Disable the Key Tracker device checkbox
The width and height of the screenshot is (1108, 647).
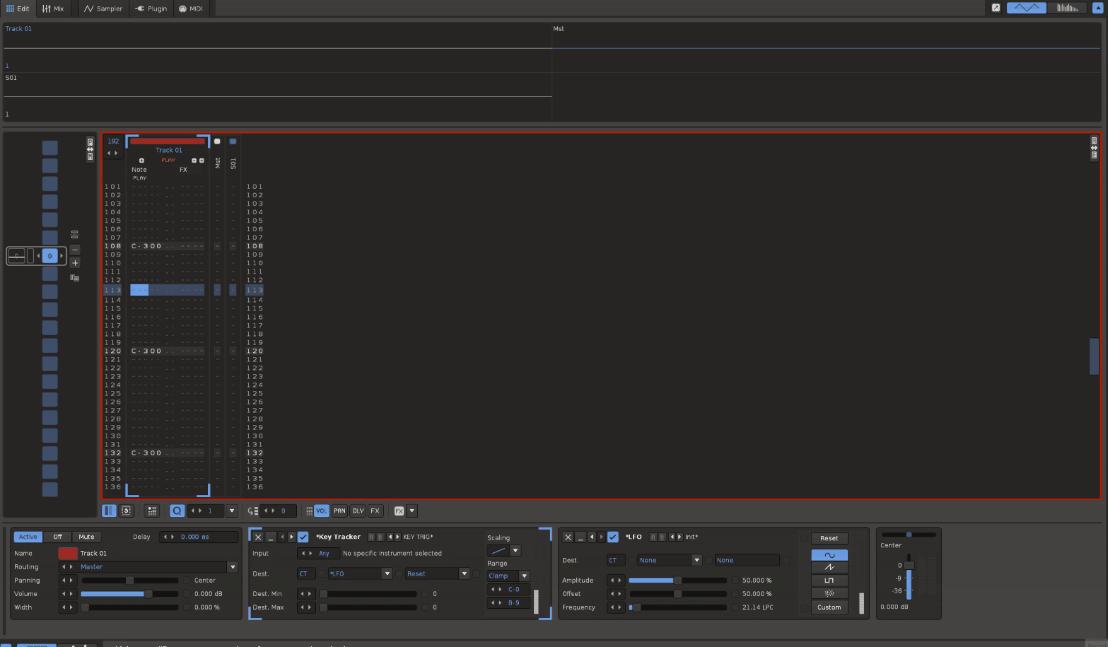[x=303, y=537]
